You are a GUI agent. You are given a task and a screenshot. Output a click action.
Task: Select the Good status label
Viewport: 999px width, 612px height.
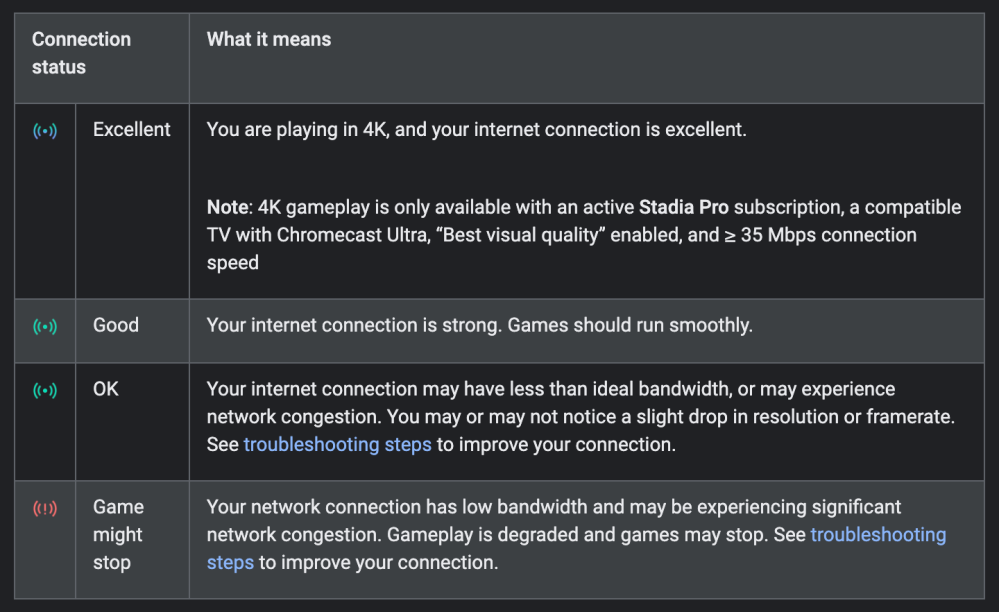point(116,325)
